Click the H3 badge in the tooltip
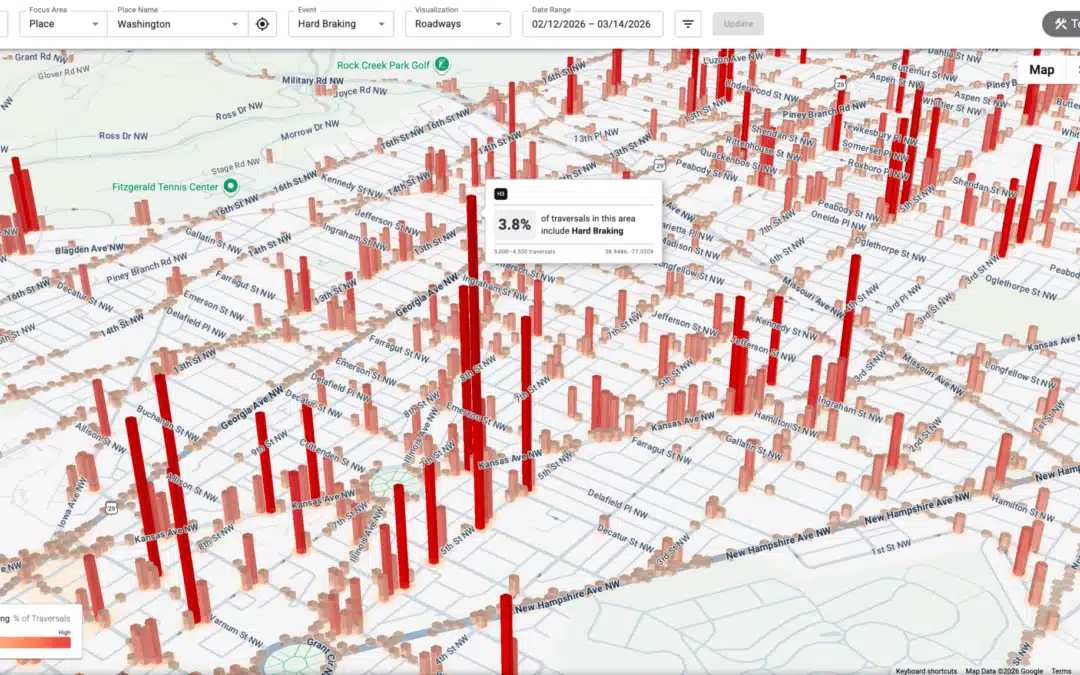1080x675 pixels. (501, 194)
